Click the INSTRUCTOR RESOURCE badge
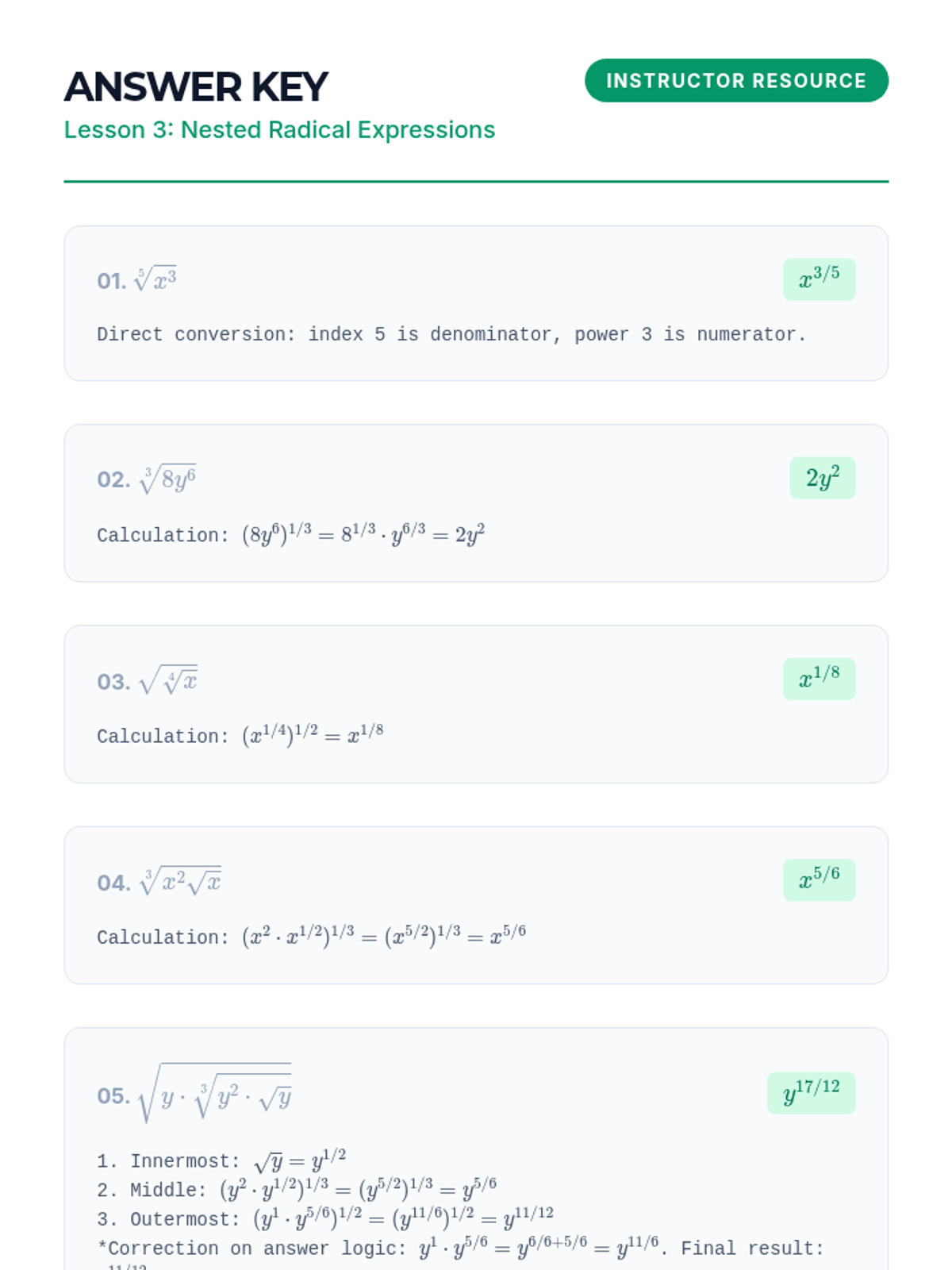This screenshot has width=952, height=1270. (x=735, y=81)
